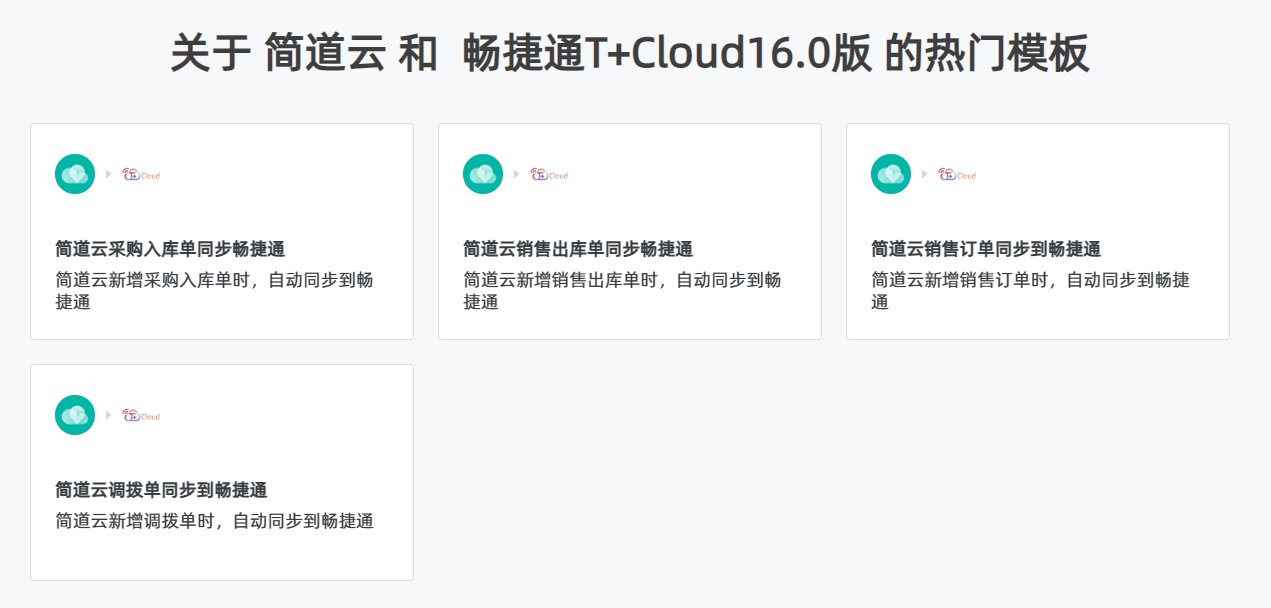Click 简道云 icon on 销售订单 card

pos(891,174)
